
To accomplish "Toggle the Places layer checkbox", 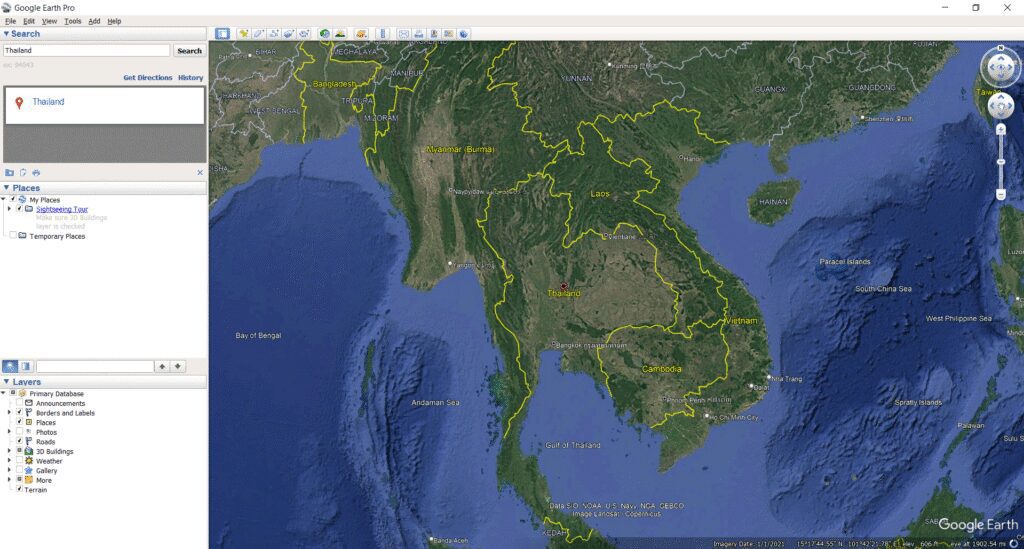I will point(20,422).
